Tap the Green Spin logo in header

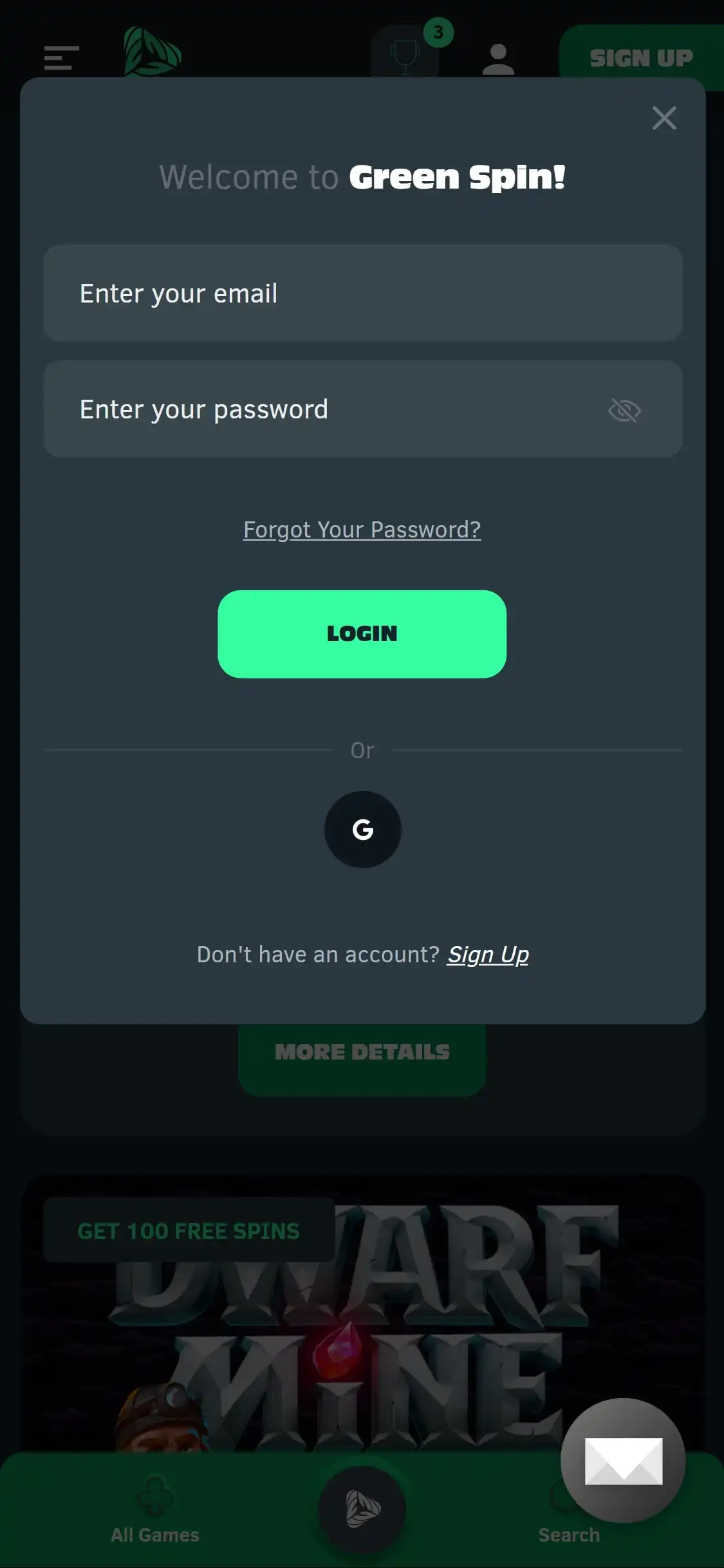click(153, 51)
